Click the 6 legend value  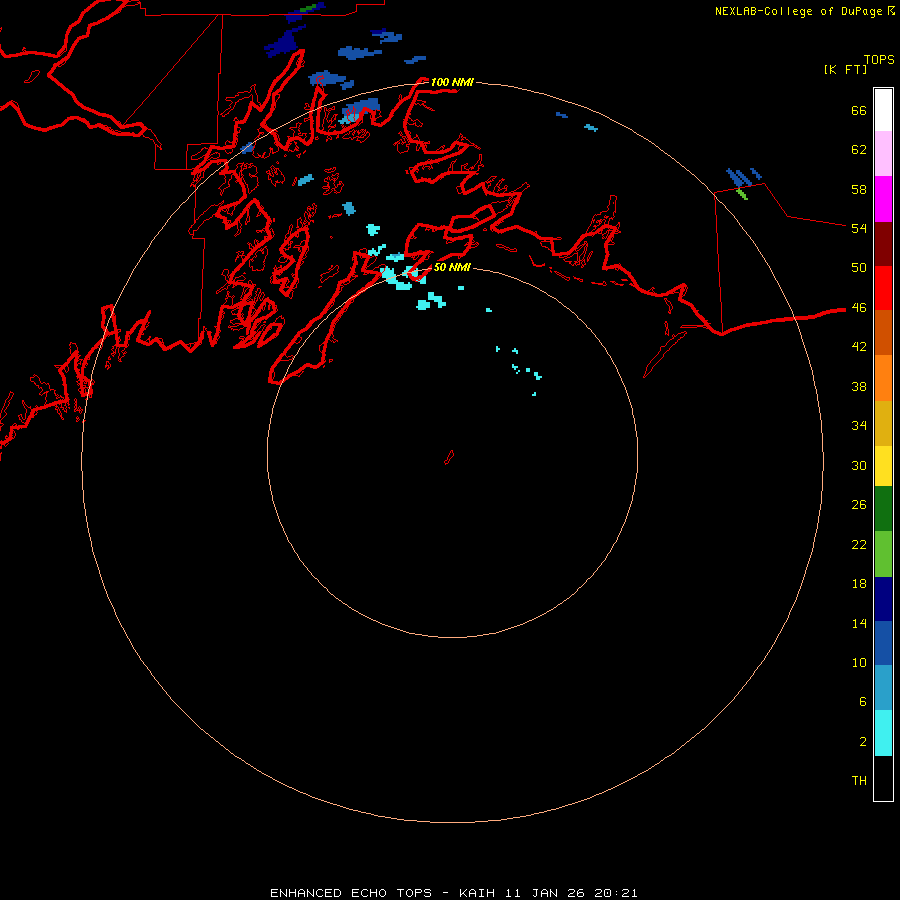tap(863, 702)
